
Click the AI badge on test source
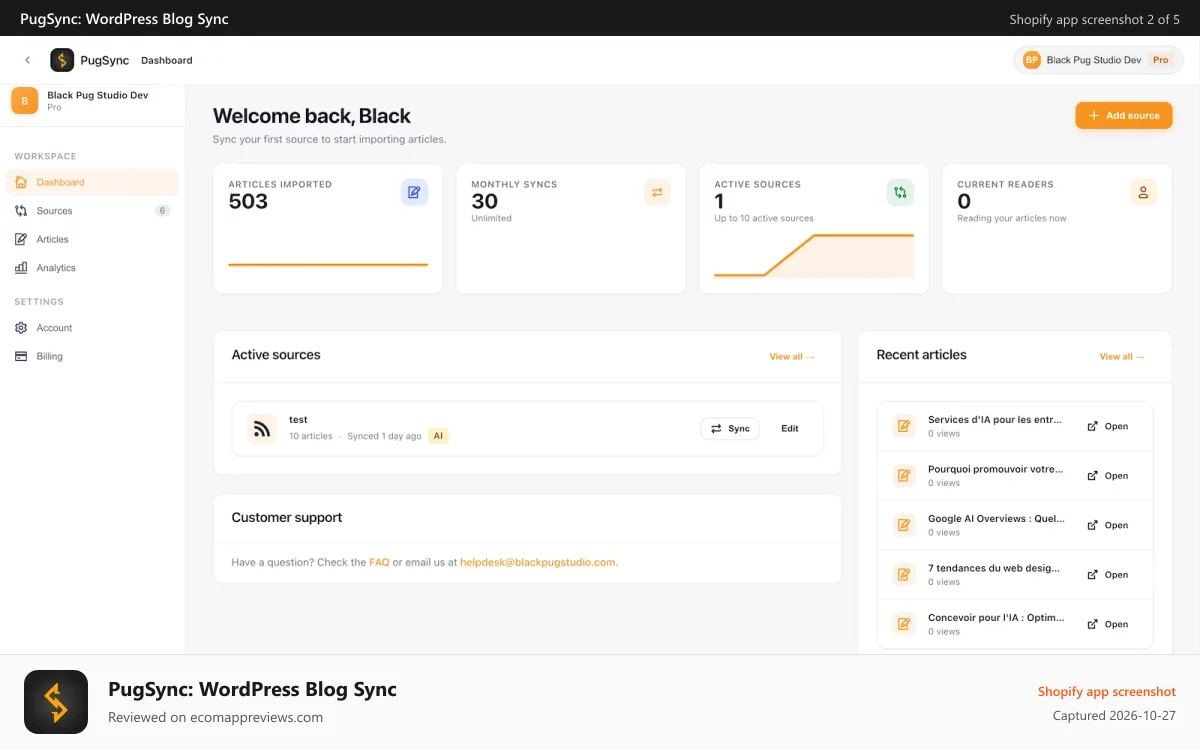(x=438, y=436)
